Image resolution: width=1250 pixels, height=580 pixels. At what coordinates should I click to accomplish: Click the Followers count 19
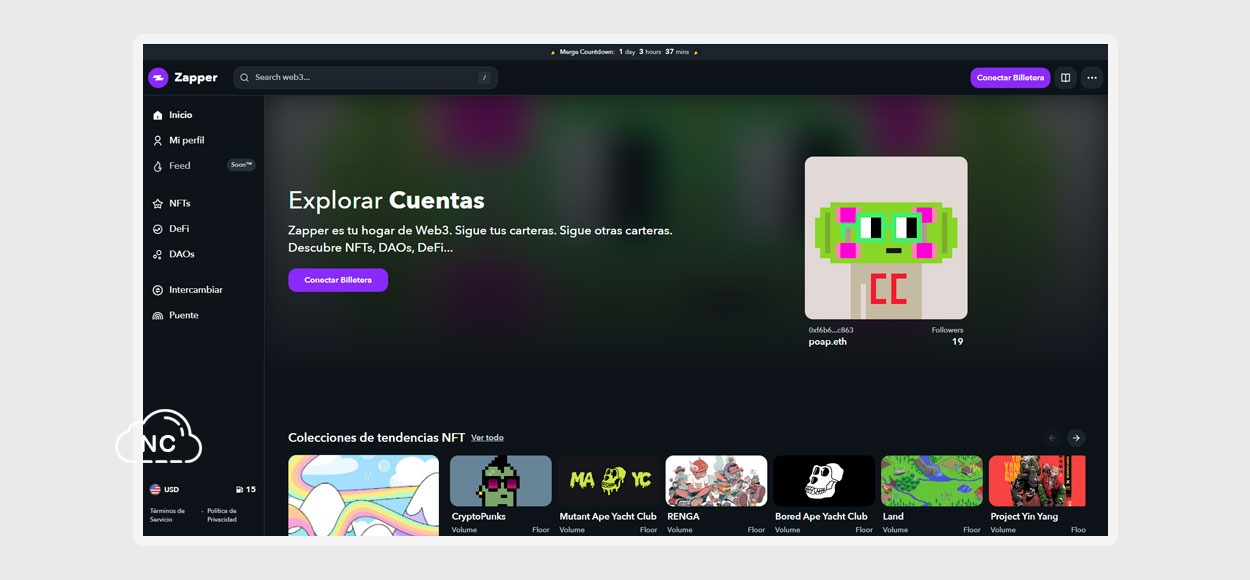pos(957,342)
